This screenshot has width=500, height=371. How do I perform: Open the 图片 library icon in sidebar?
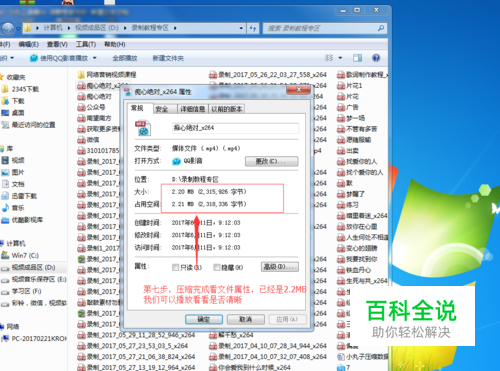pos(5,172)
